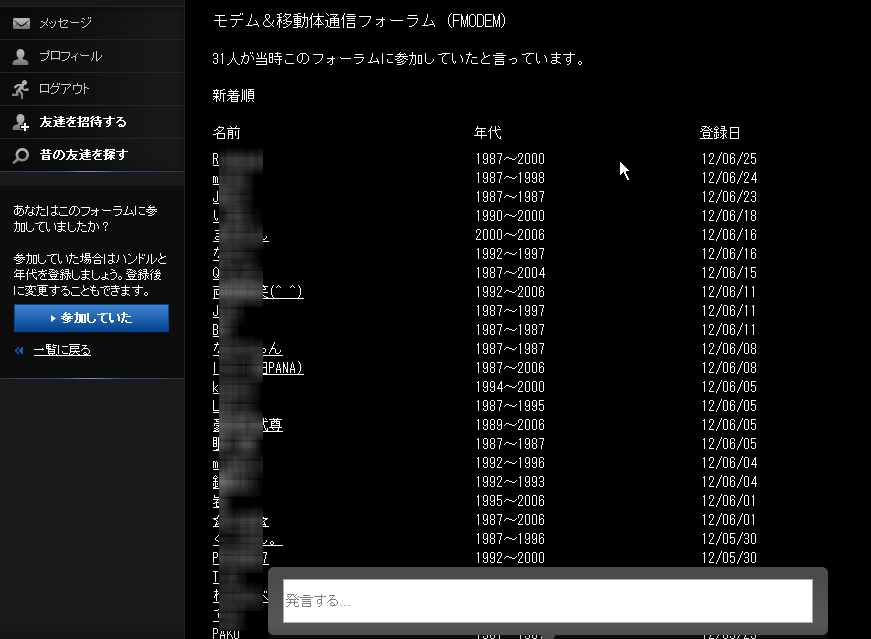Click the magnifier icon beside 昔の友達を探す
871x639 pixels.
(21, 155)
